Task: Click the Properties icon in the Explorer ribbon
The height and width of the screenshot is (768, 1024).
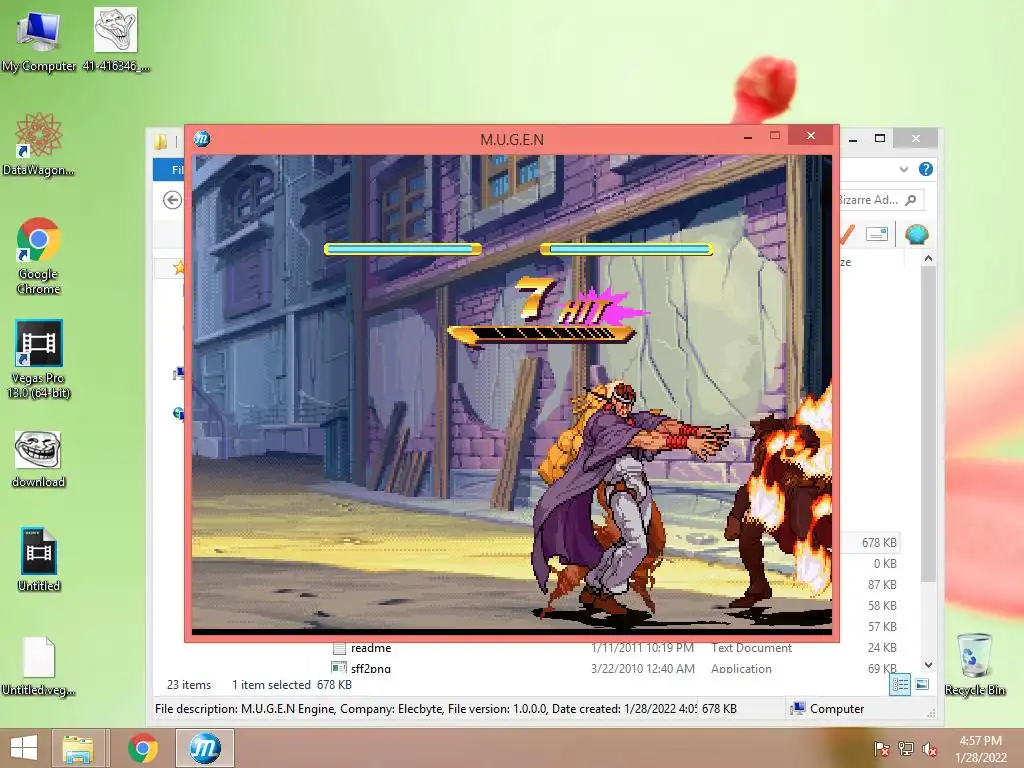Action: tap(876, 234)
